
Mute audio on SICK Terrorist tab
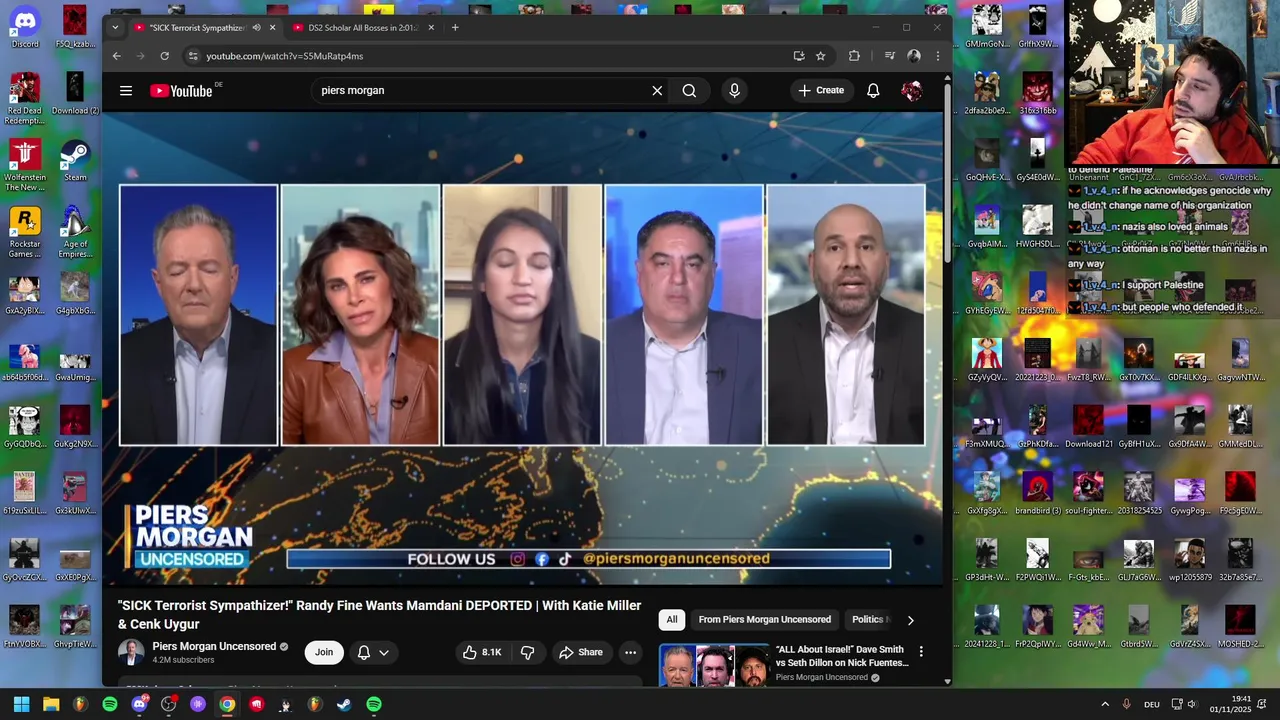[x=256, y=28]
